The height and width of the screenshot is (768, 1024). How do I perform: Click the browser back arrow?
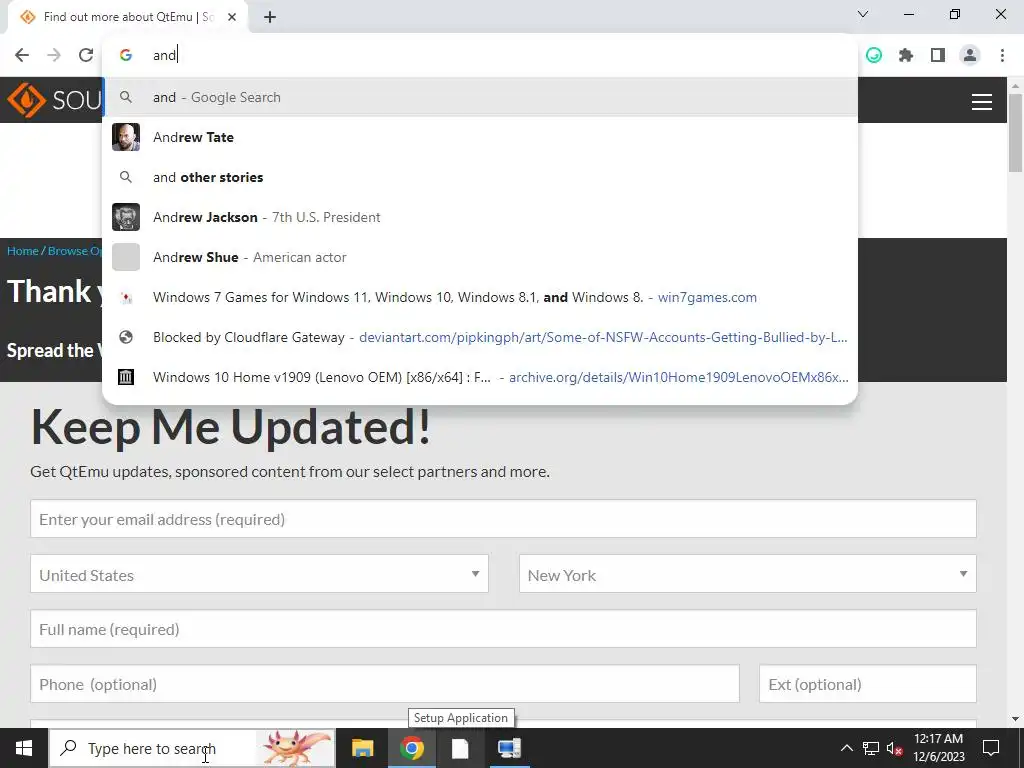[22, 55]
